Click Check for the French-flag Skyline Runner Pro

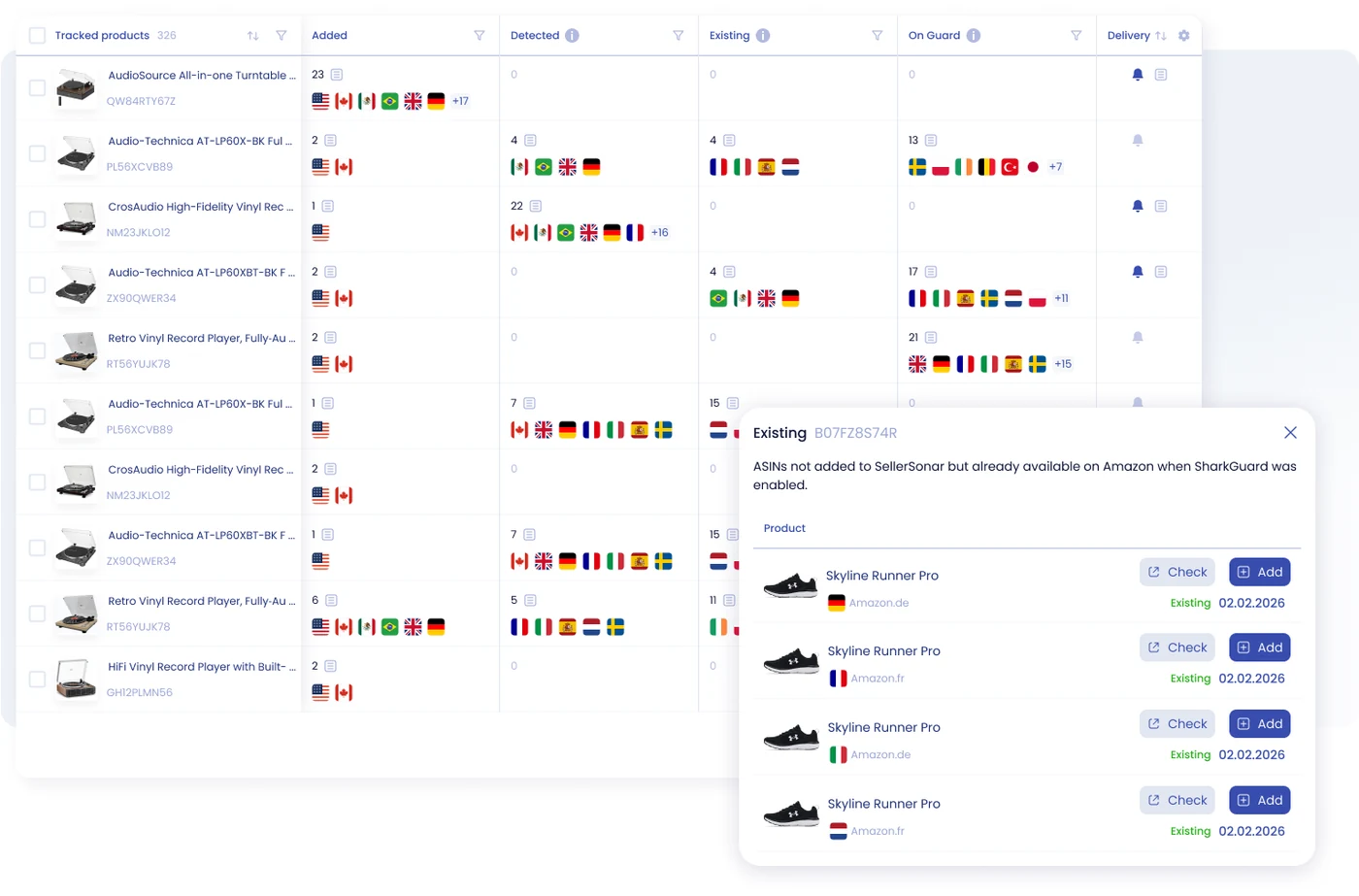[x=1177, y=647]
